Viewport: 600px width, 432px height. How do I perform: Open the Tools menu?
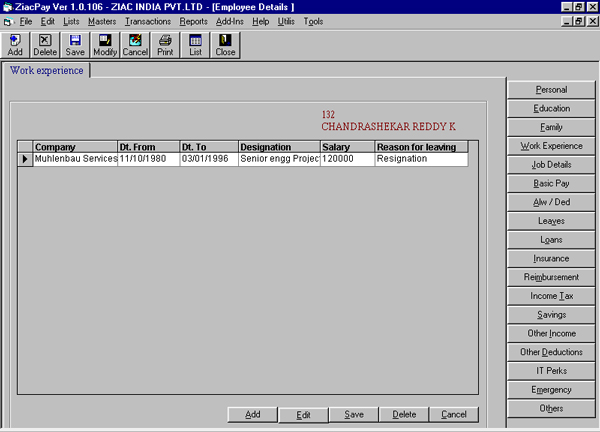313,21
